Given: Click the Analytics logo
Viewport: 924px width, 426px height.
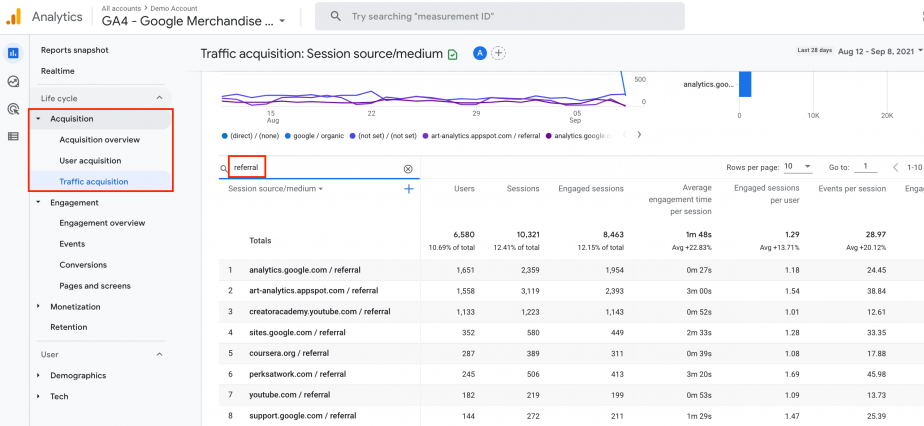Looking at the screenshot, I should click(13, 16).
